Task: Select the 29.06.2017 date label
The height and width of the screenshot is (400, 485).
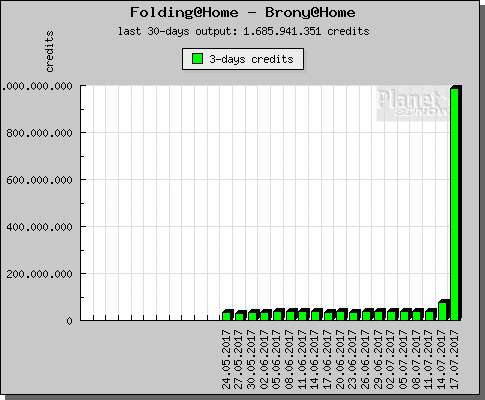Action: (x=378, y=359)
